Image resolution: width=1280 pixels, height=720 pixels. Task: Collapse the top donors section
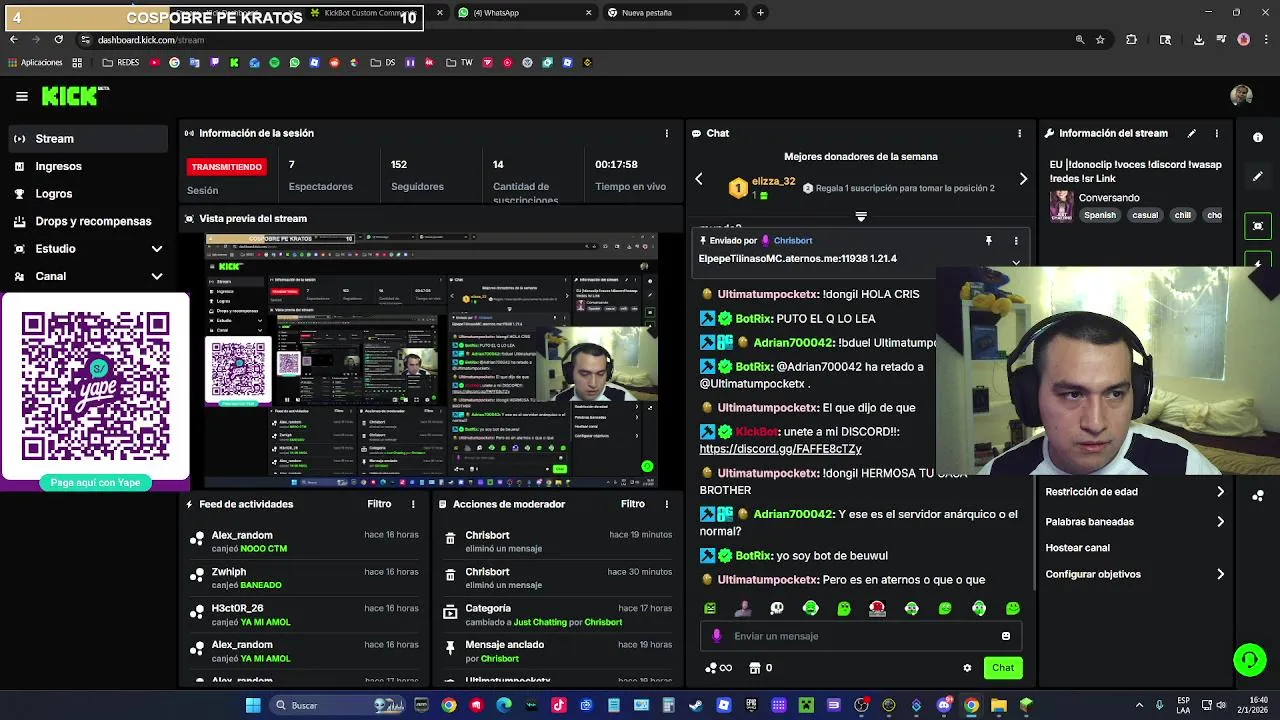tap(861, 216)
